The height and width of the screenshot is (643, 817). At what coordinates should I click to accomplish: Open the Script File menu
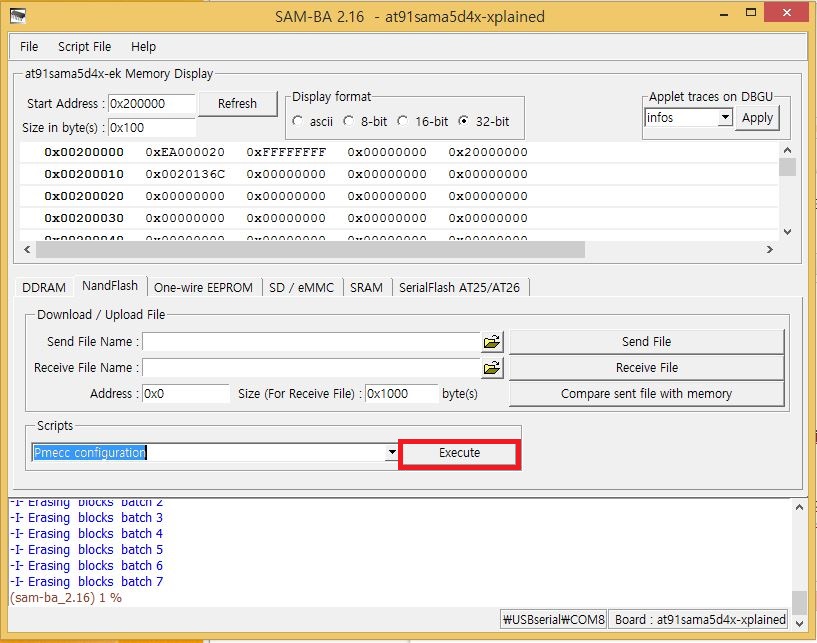pos(84,46)
